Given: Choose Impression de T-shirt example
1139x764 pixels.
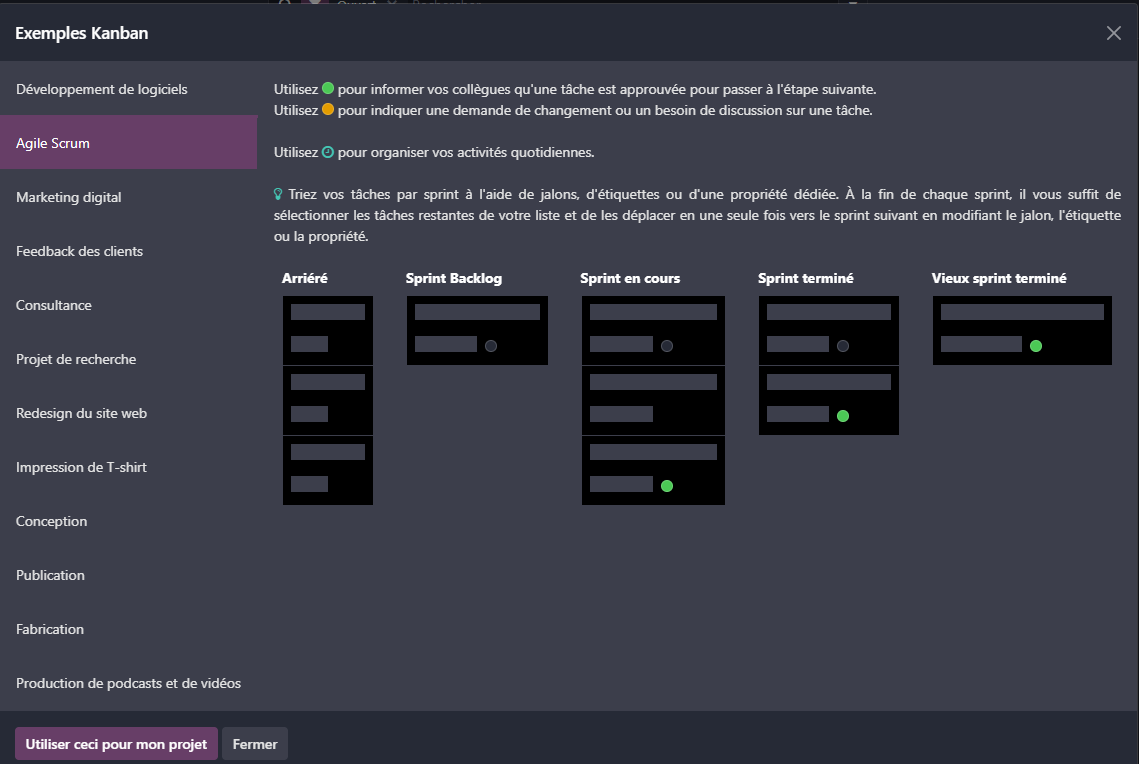Looking at the screenshot, I should (82, 467).
